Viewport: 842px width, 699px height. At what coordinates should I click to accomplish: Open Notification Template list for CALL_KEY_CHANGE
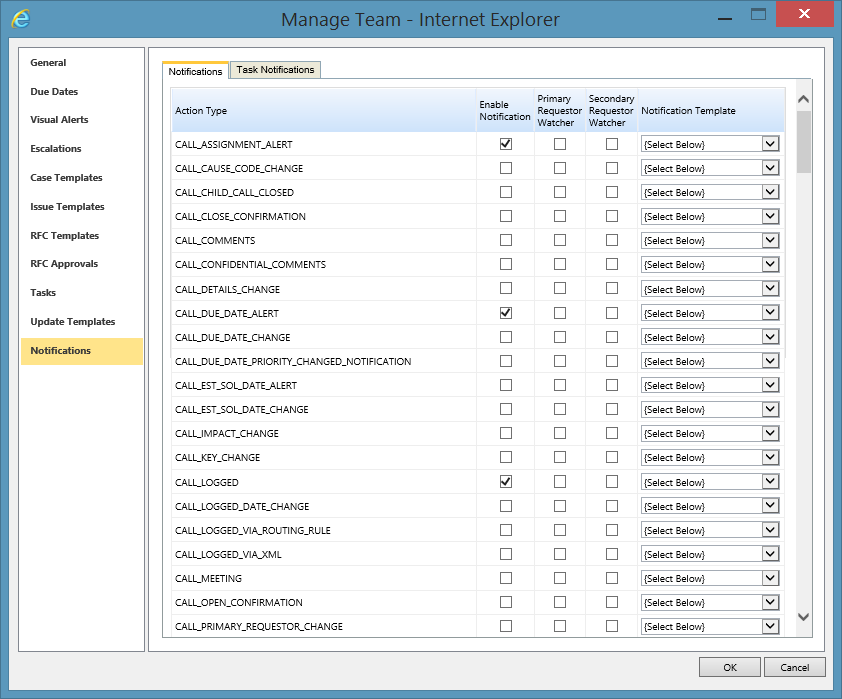770,458
